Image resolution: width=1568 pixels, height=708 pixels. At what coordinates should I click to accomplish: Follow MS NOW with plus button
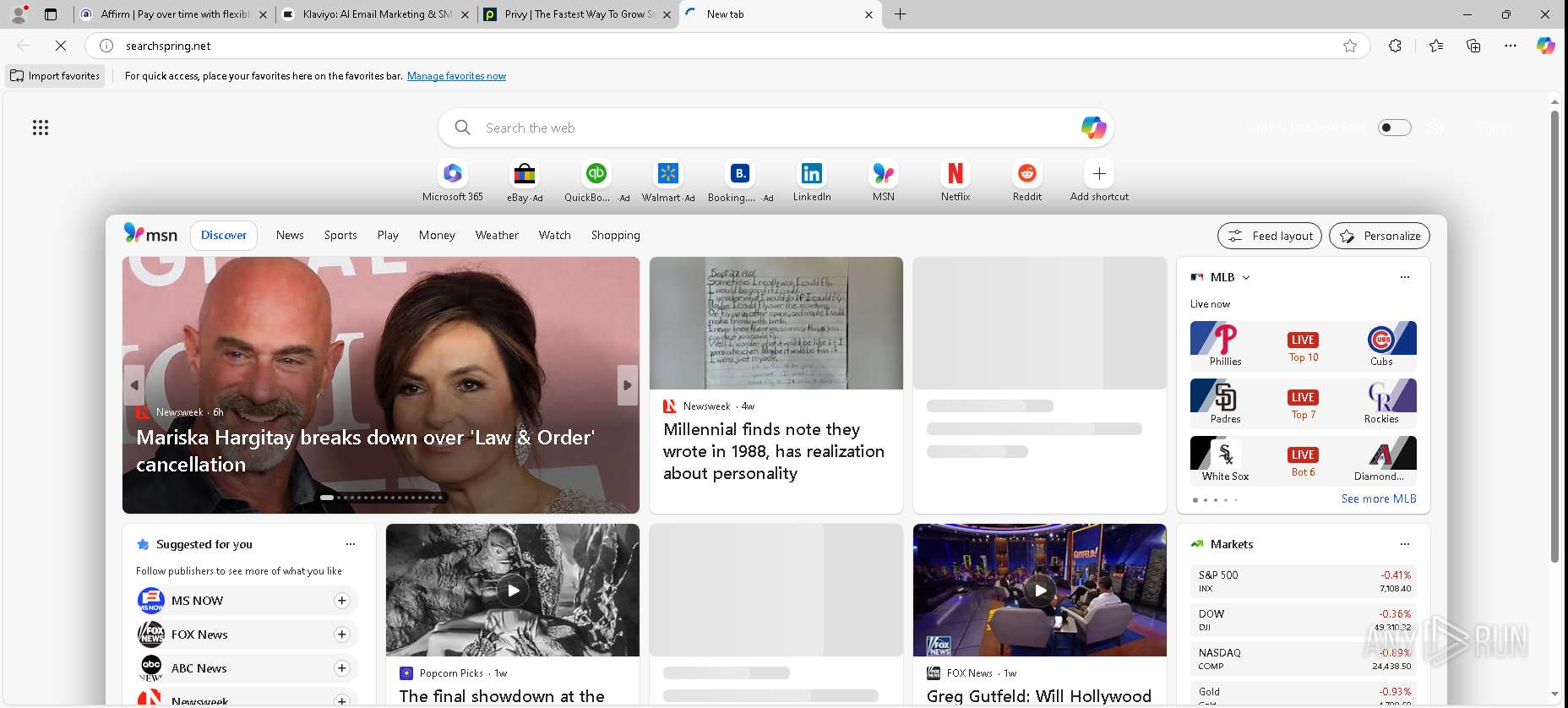click(x=341, y=601)
